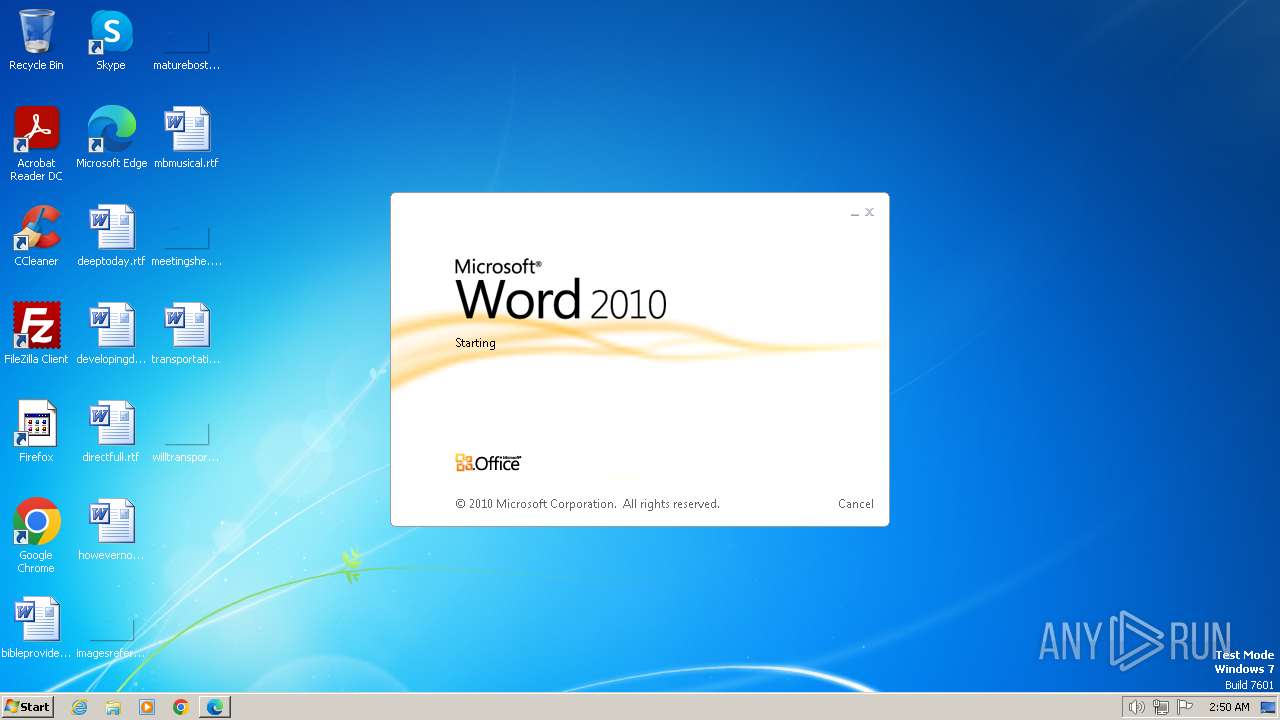This screenshot has width=1280, height=720.
Task: Select the mbmusical.rtf document icon
Action: pos(186,138)
